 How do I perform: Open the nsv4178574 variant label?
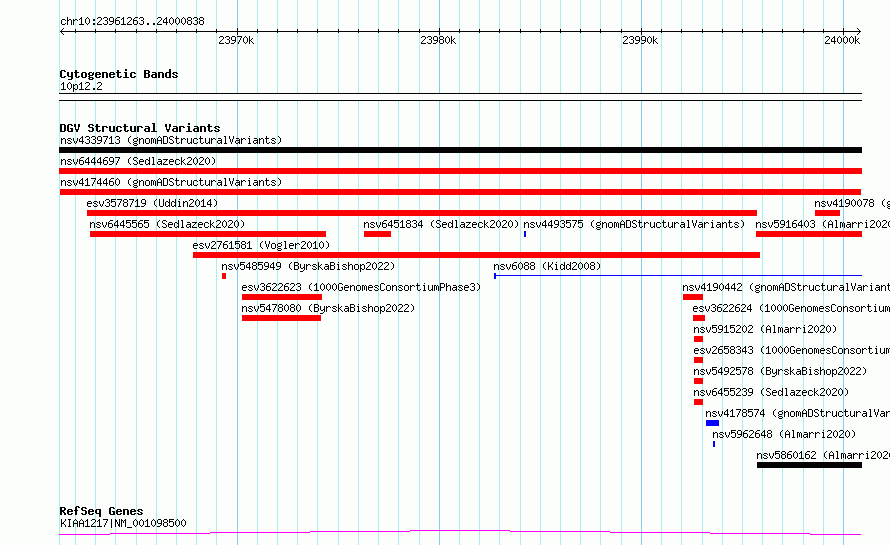[797, 413]
